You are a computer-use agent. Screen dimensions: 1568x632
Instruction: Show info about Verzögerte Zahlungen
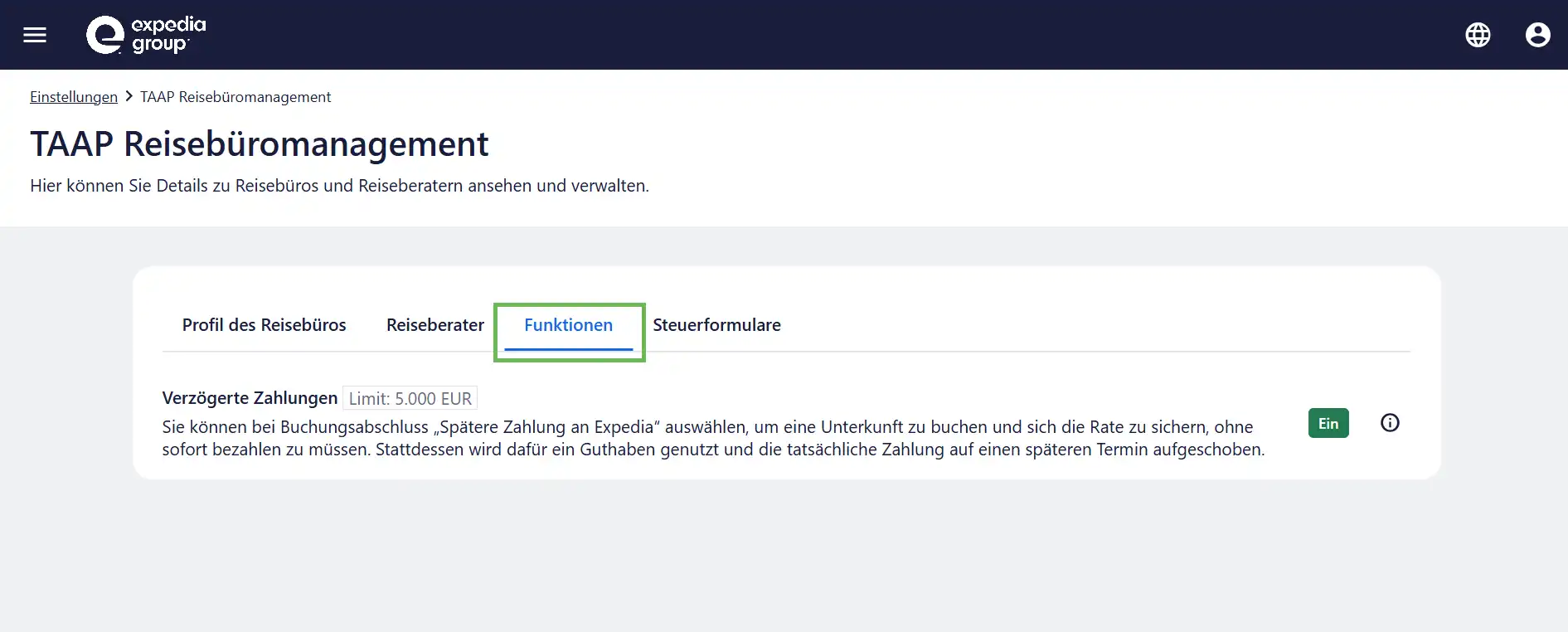click(1390, 423)
